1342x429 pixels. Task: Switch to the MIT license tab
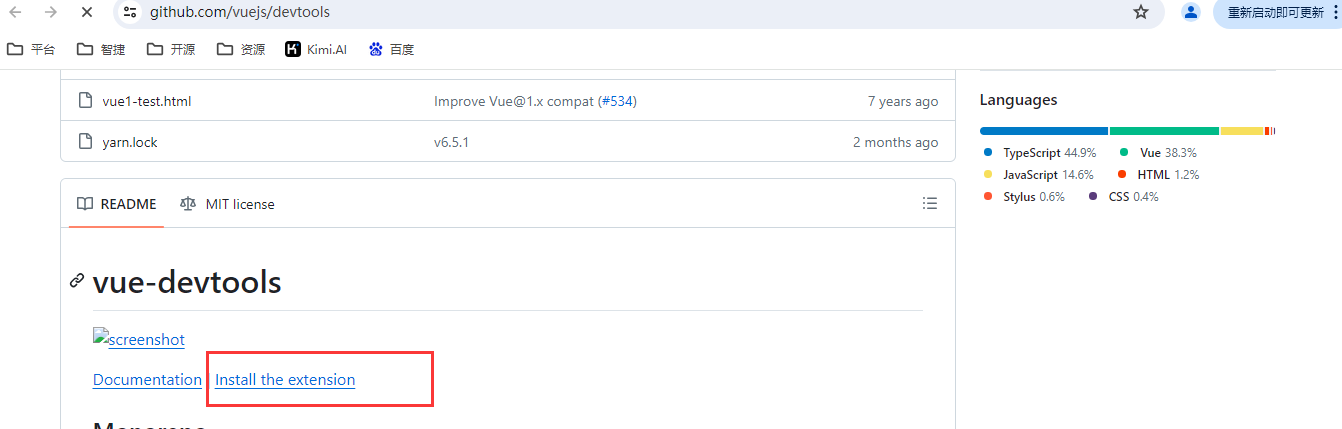click(227, 204)
